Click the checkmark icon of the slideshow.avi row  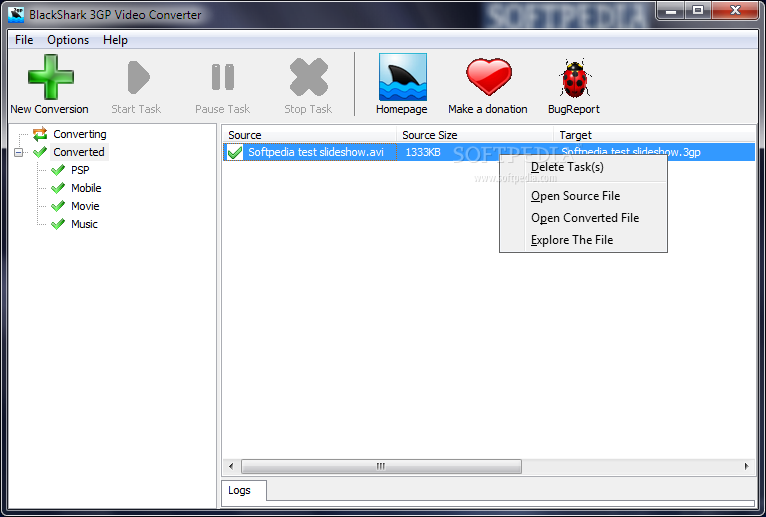point(235,152)
